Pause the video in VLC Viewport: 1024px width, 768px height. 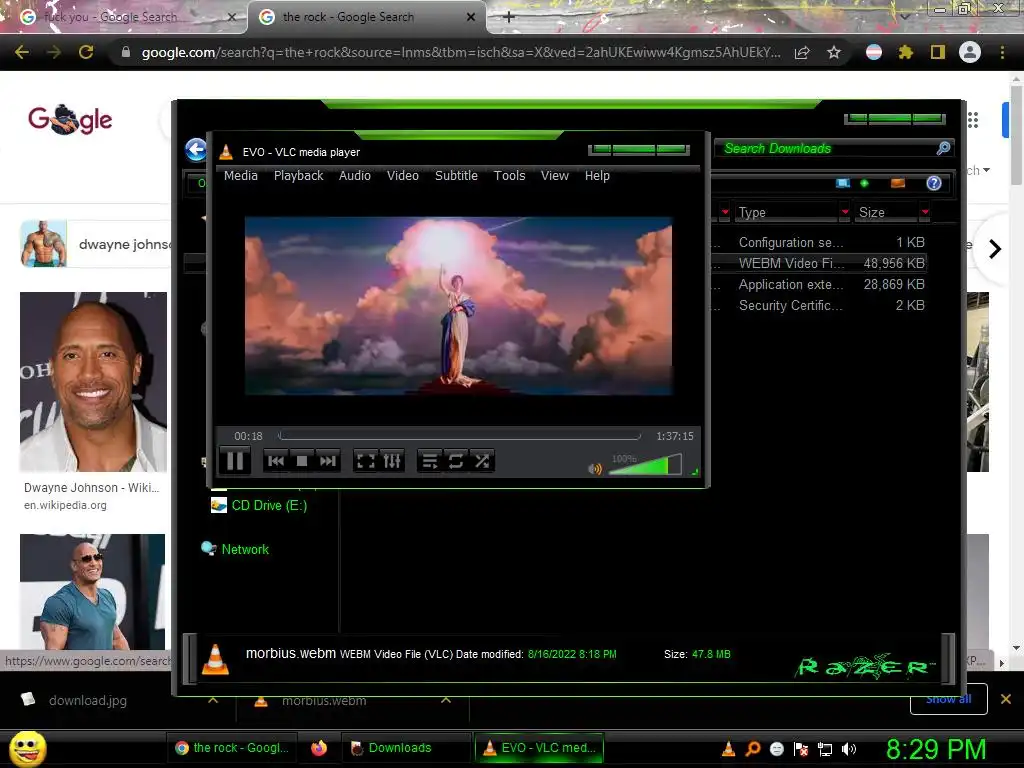[235, 461]
